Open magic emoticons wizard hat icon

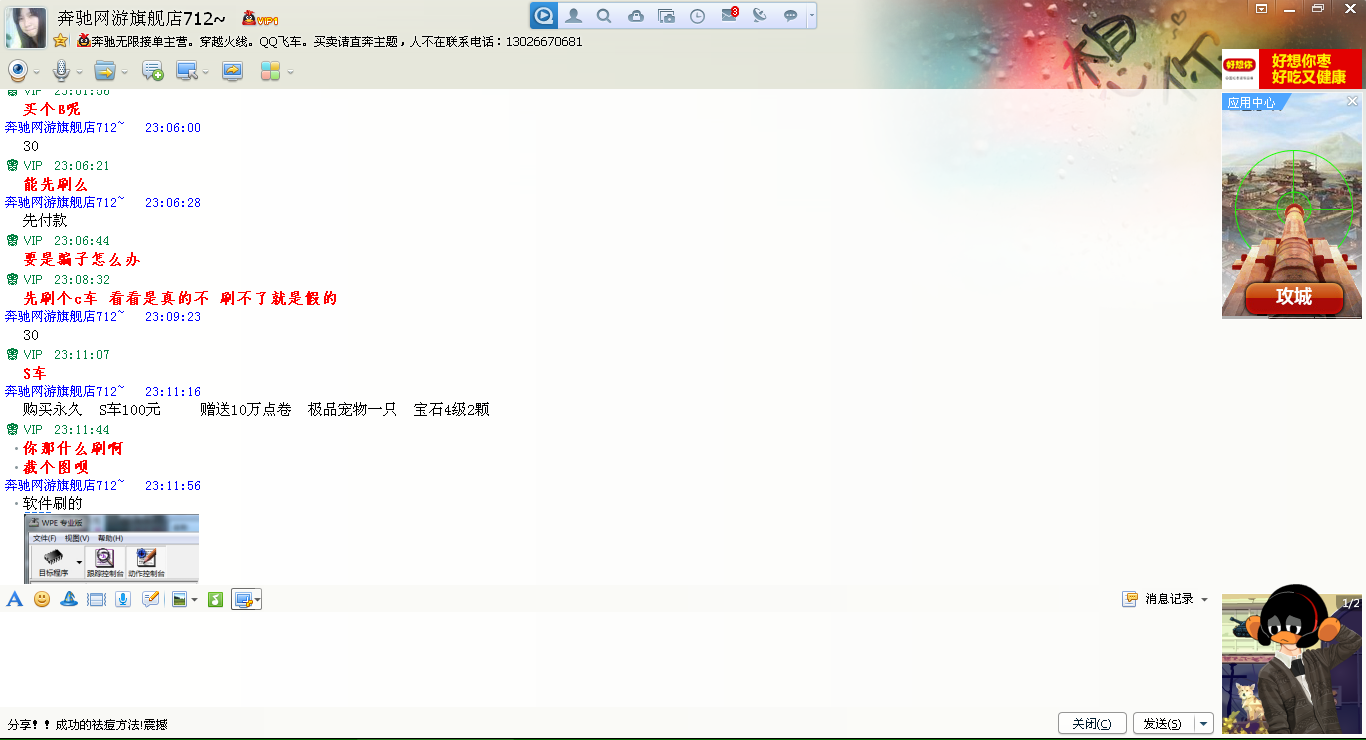click(x=69, y=599)
